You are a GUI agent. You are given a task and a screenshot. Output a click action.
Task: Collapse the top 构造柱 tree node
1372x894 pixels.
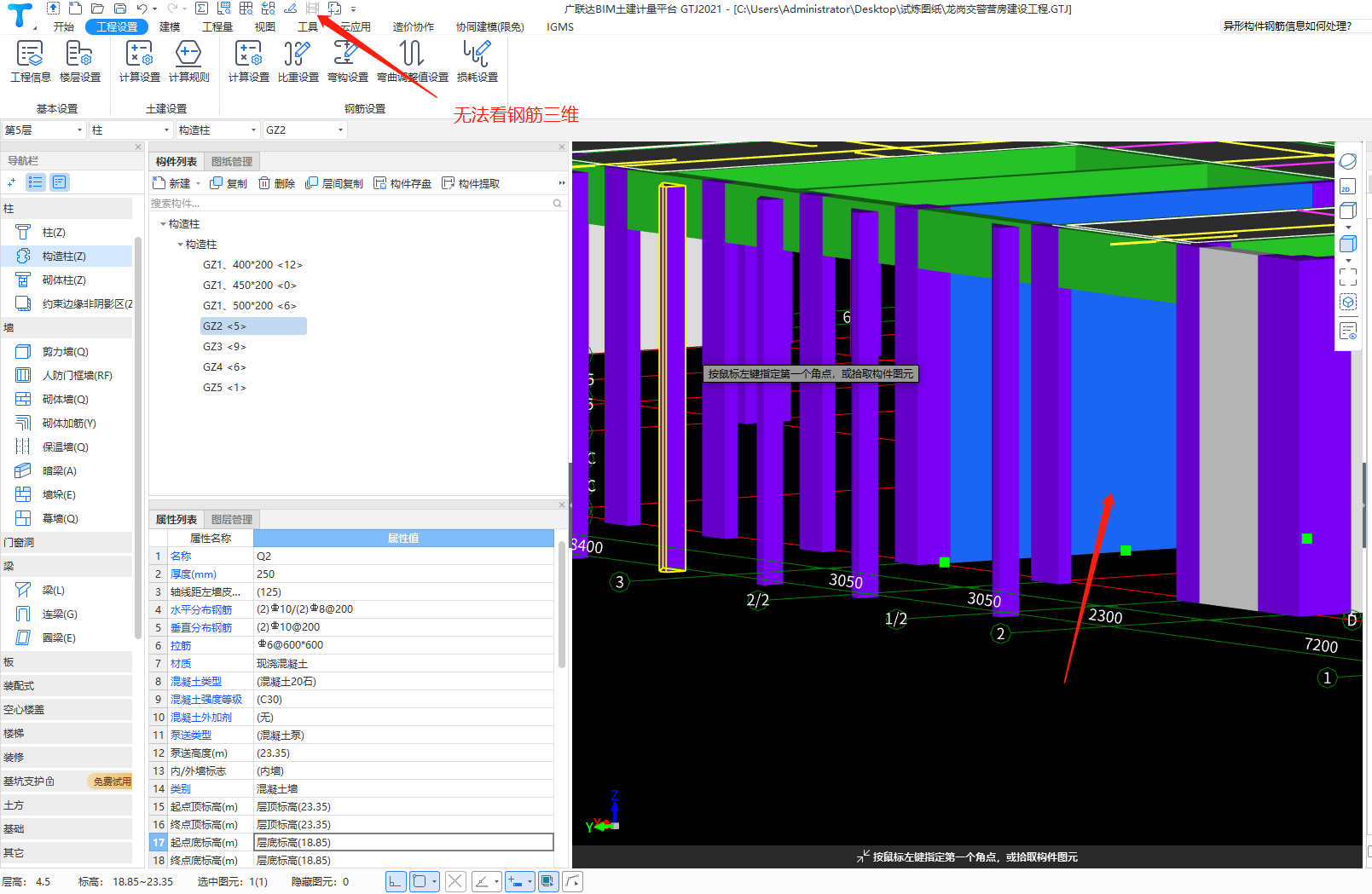pyautogui.click(x=163, y=224)
